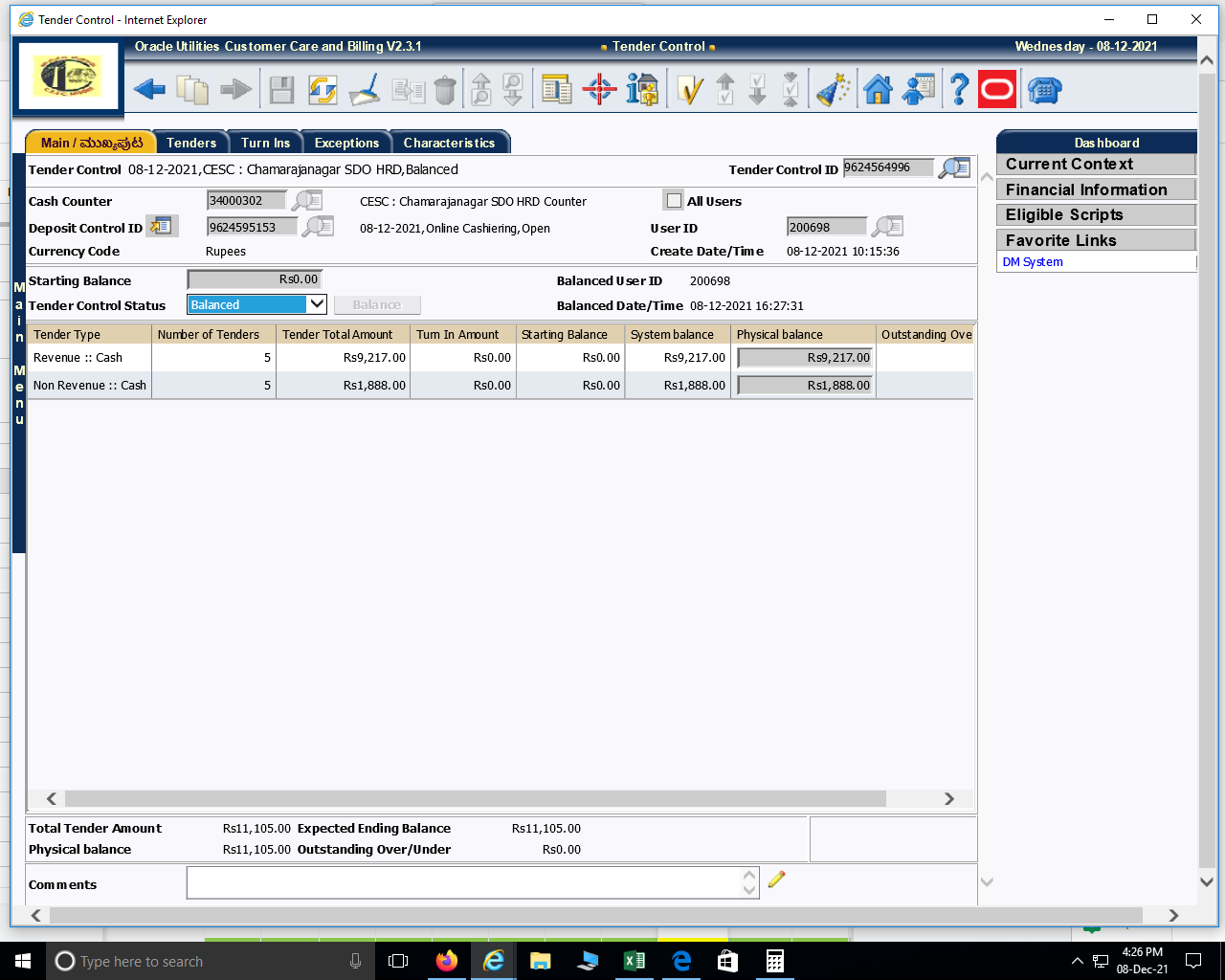Screen dimensions: 1225x980
Task: Open Deposit Control ID search magnifier
Action: 318,227
